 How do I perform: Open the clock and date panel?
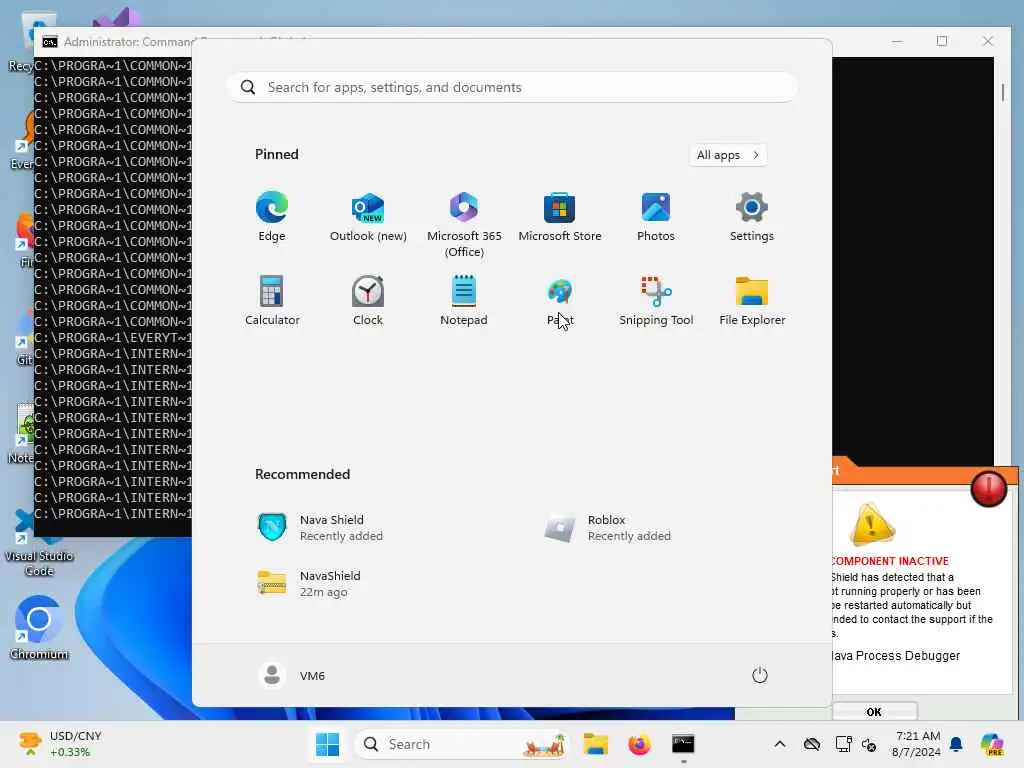[x=917, y=744]
